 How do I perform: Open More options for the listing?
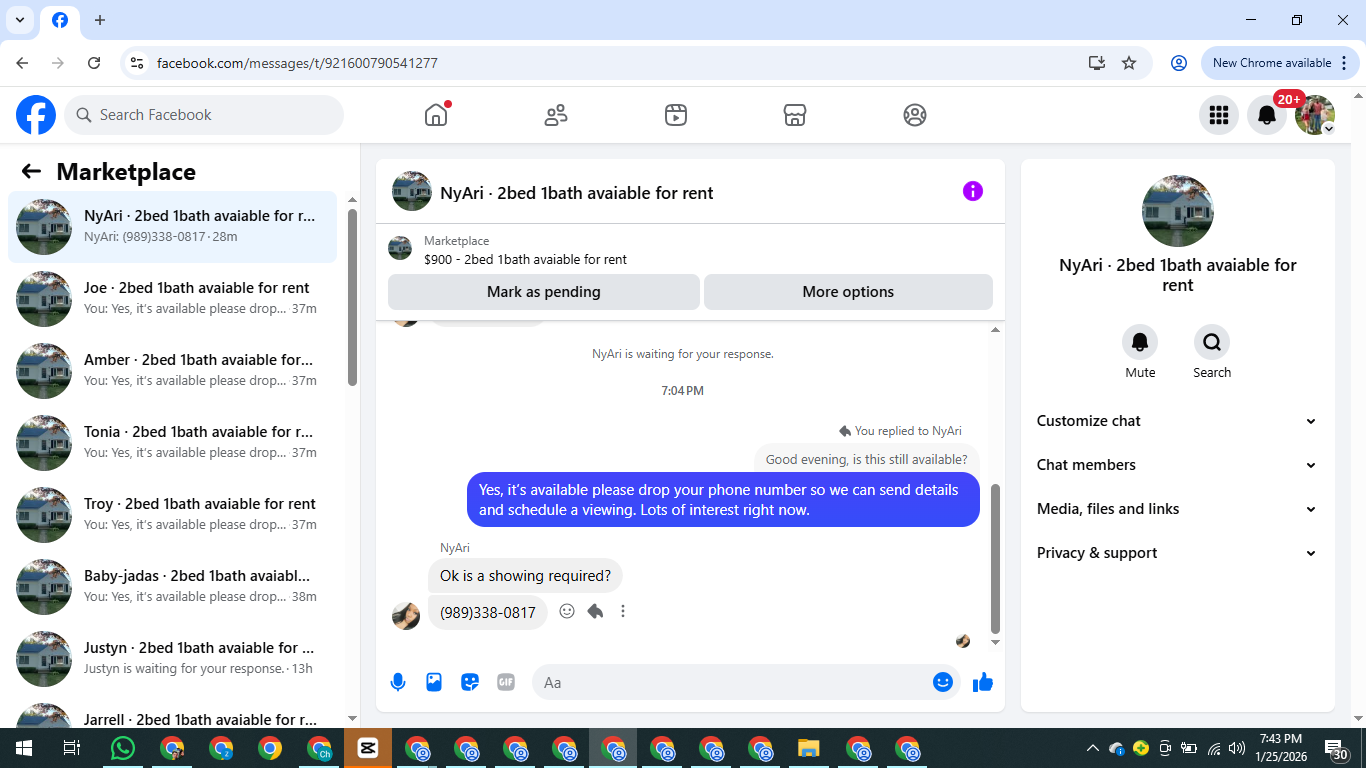(x=848, y=292)
